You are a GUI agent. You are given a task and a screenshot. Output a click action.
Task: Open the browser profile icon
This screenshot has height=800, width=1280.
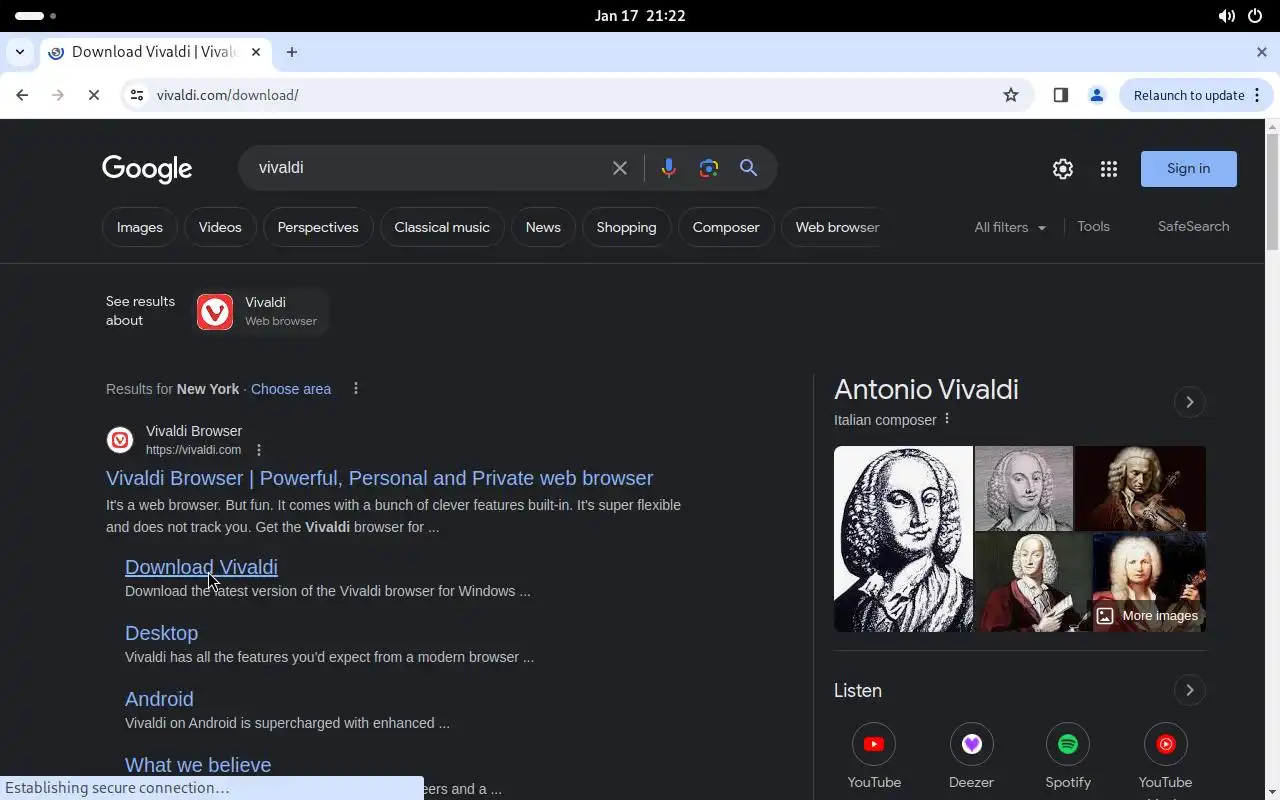coord(1097,95)
